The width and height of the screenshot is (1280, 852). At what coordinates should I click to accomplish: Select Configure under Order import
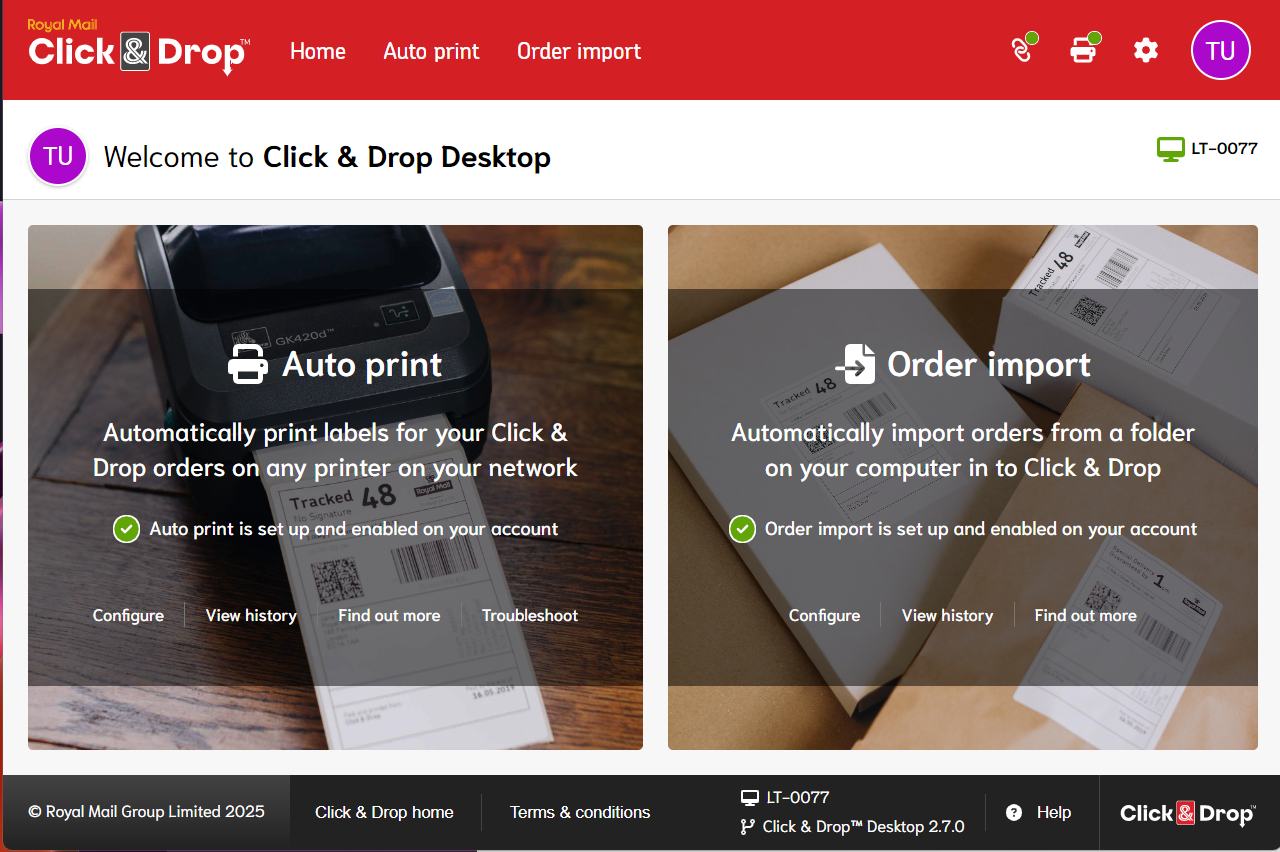(824, 615)
